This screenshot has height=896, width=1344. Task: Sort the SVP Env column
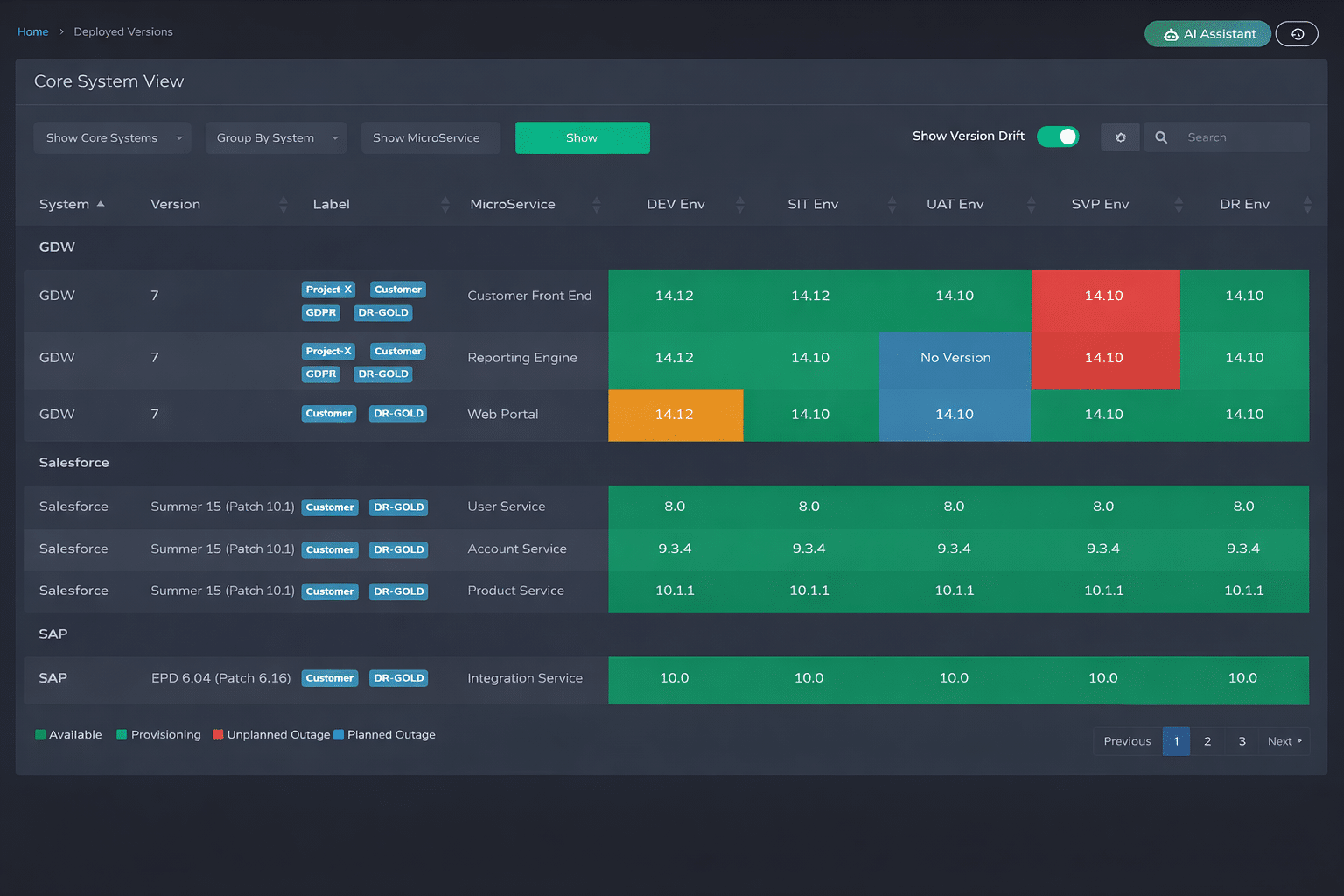point(1179,205)
